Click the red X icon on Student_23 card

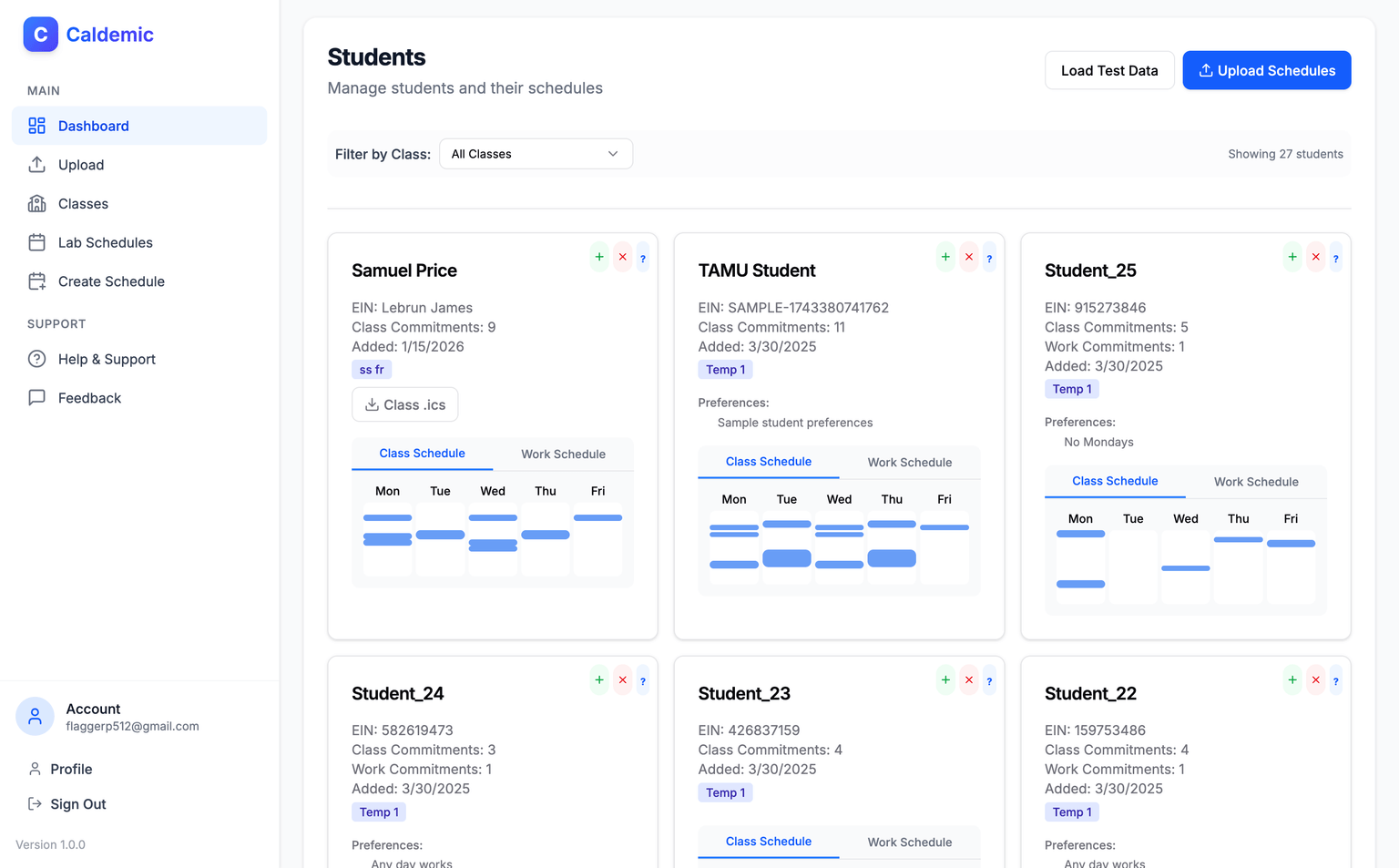[x=969, y=679]
